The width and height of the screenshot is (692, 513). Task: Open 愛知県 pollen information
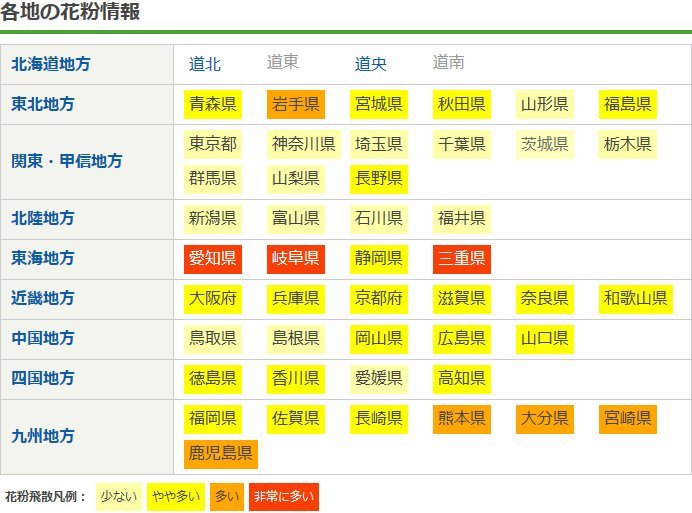pos(213,258)
